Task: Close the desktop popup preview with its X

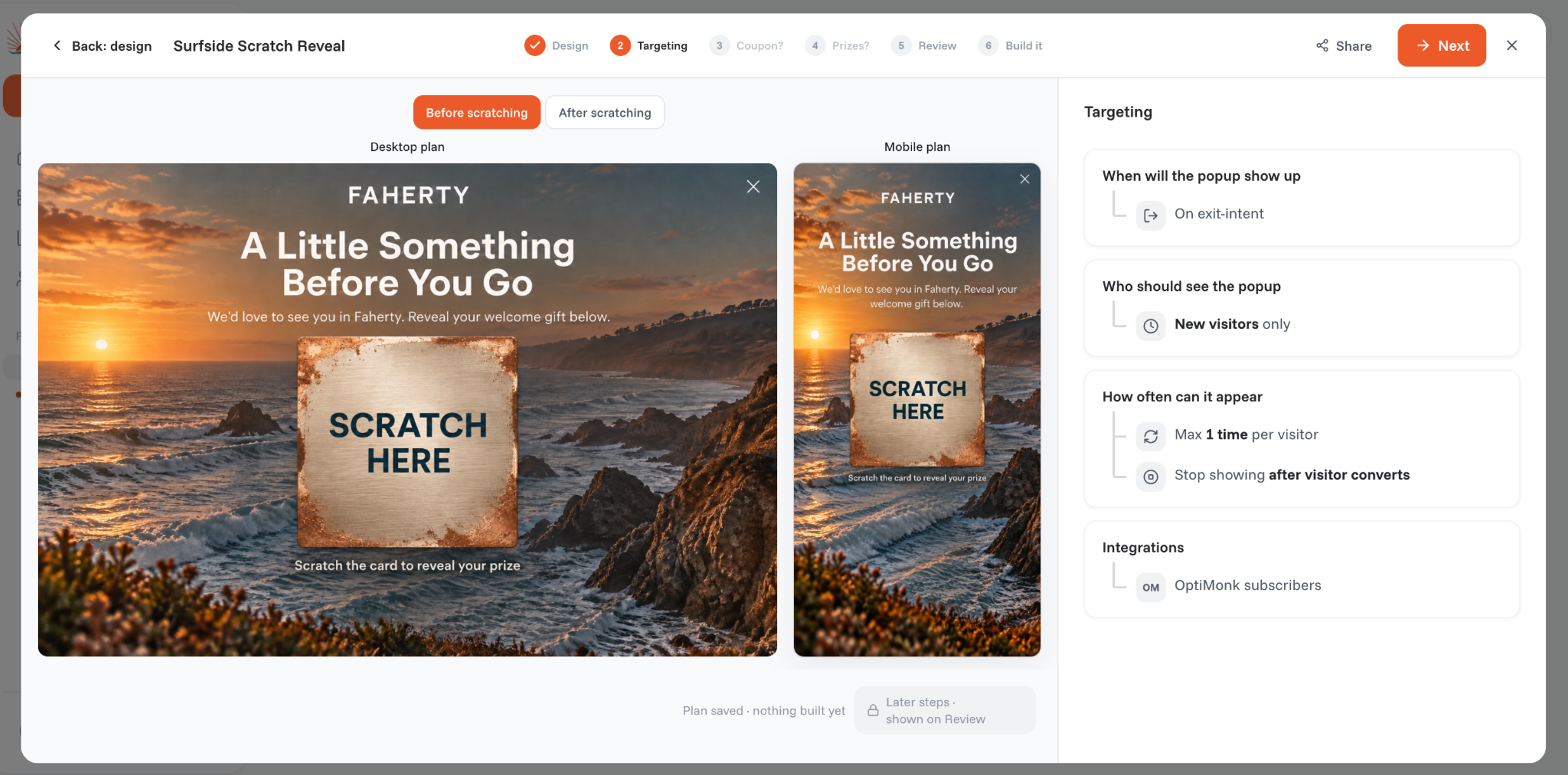Action: pos(753,186)
